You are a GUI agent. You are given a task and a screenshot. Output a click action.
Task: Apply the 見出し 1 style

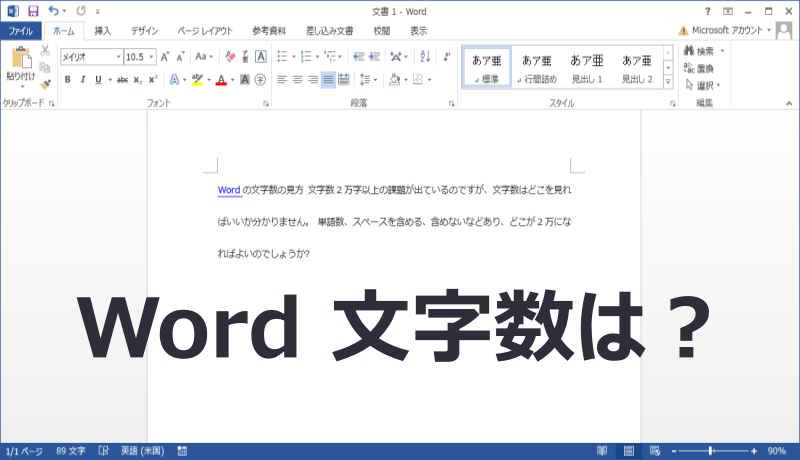[x=587, y=67]
